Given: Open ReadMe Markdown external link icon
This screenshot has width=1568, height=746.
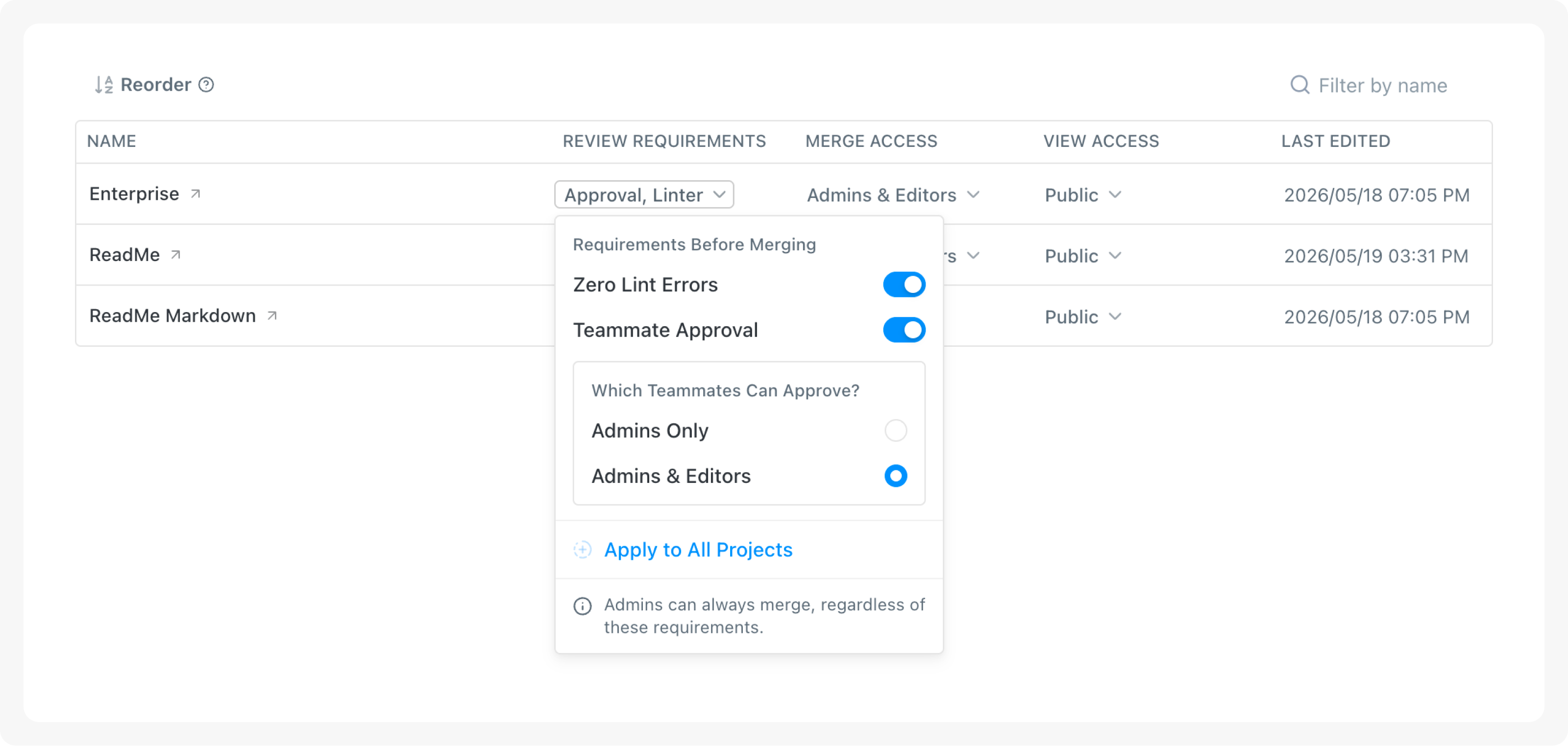Looking at the screenshot, I should tap(272, 316).
